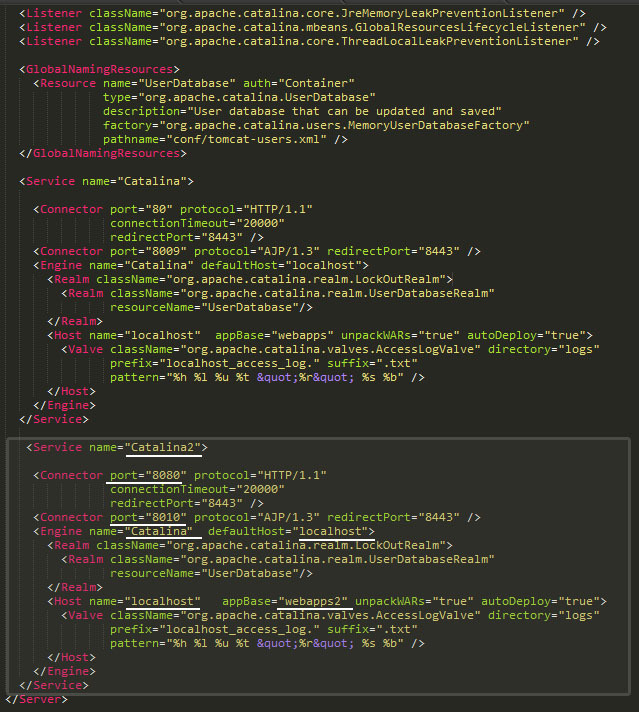Click Service name="Catalina" opening tag
The width and height of the screenshot is (639, 712).
(x=106, y=181)
